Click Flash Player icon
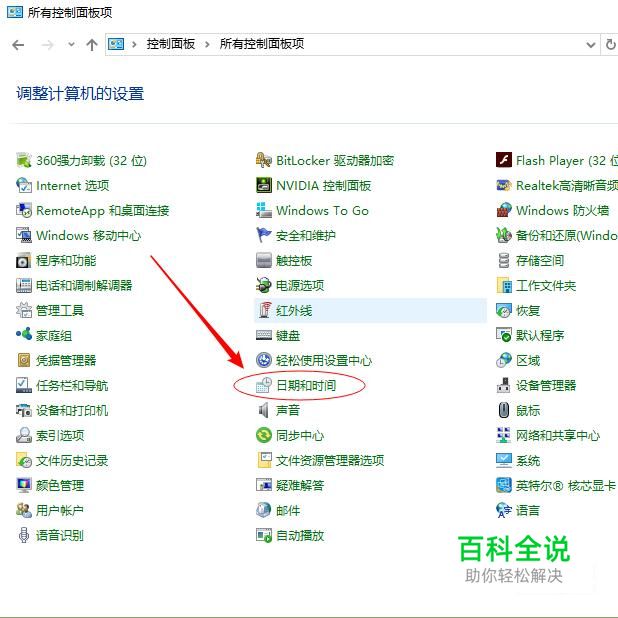The width and height of the screenshot is (618, 618). [x=504, y=160]
